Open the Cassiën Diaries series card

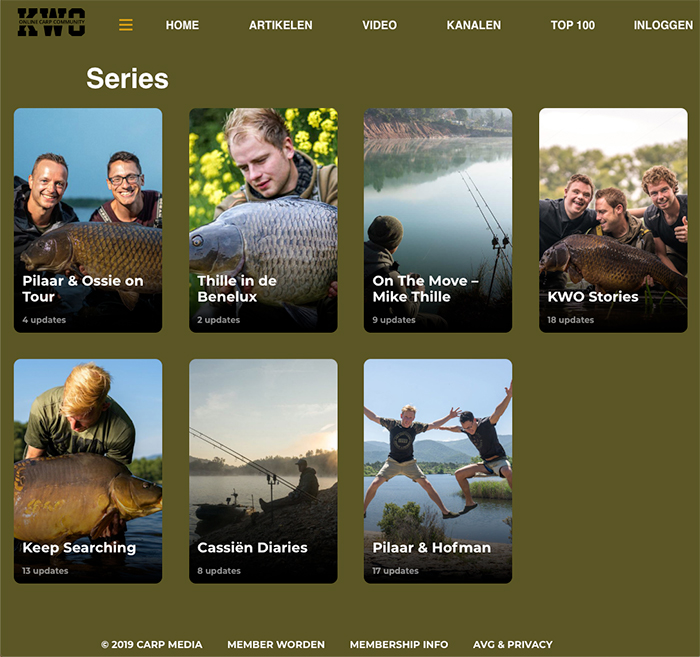click(263, 471)
